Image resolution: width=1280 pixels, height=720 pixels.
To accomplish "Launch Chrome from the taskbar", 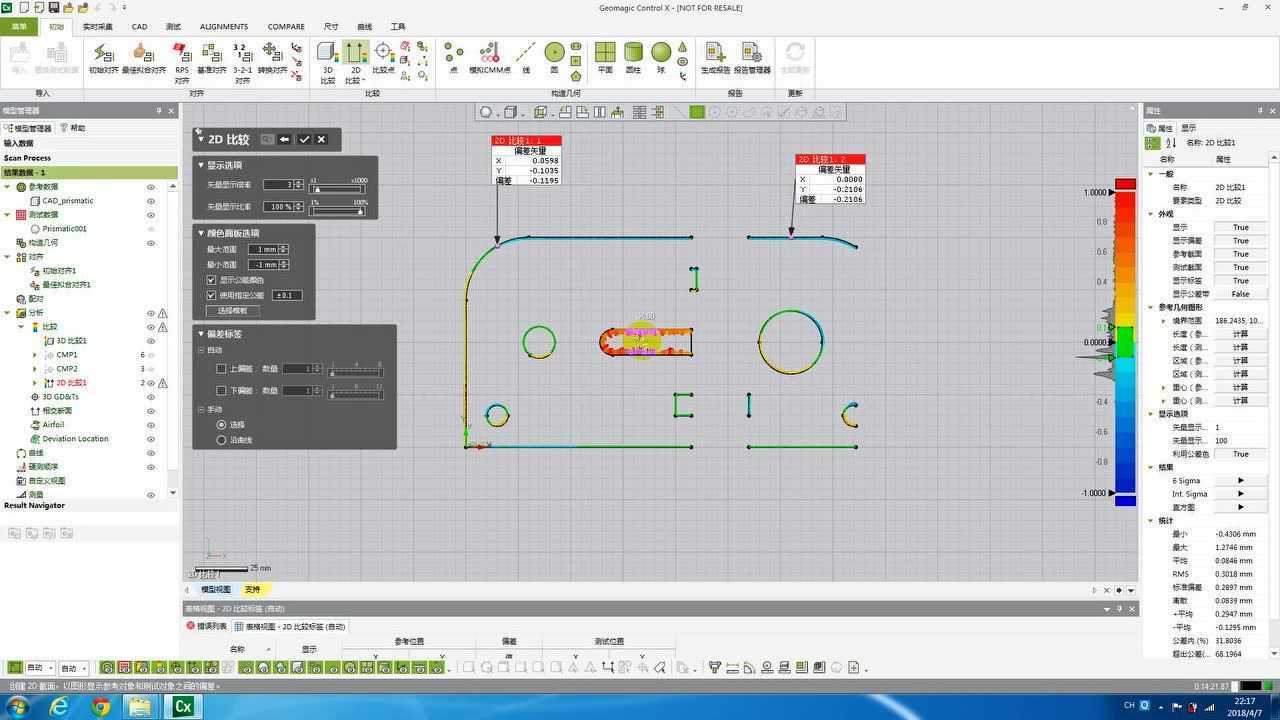I will (98, 705).
